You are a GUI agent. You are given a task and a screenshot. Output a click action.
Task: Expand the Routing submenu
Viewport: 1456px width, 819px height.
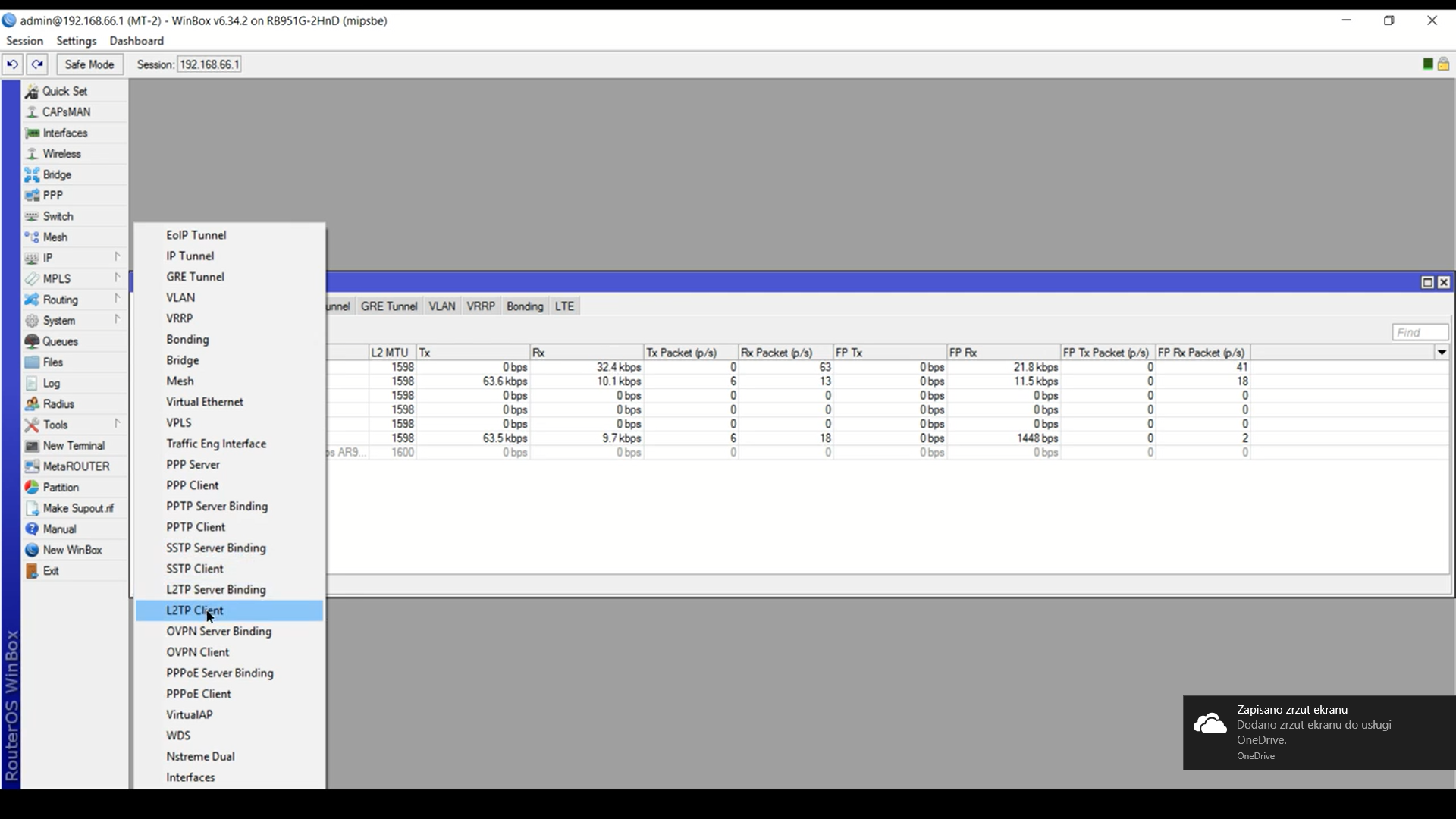(x=74, y=300)
